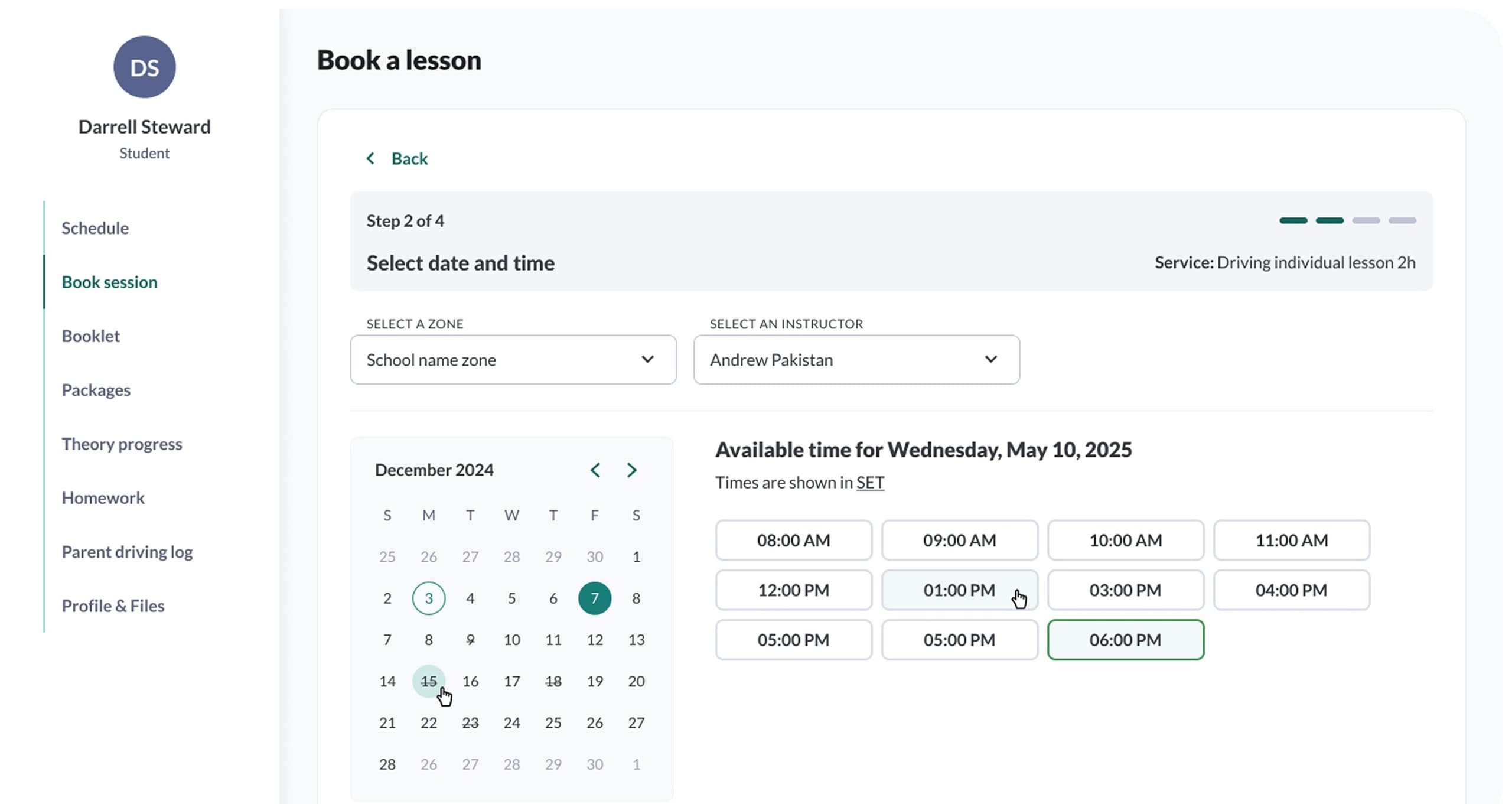Expand the zone dropdown chevron
The height and width of the screenshot is (804, 1512).
[647, 359]
